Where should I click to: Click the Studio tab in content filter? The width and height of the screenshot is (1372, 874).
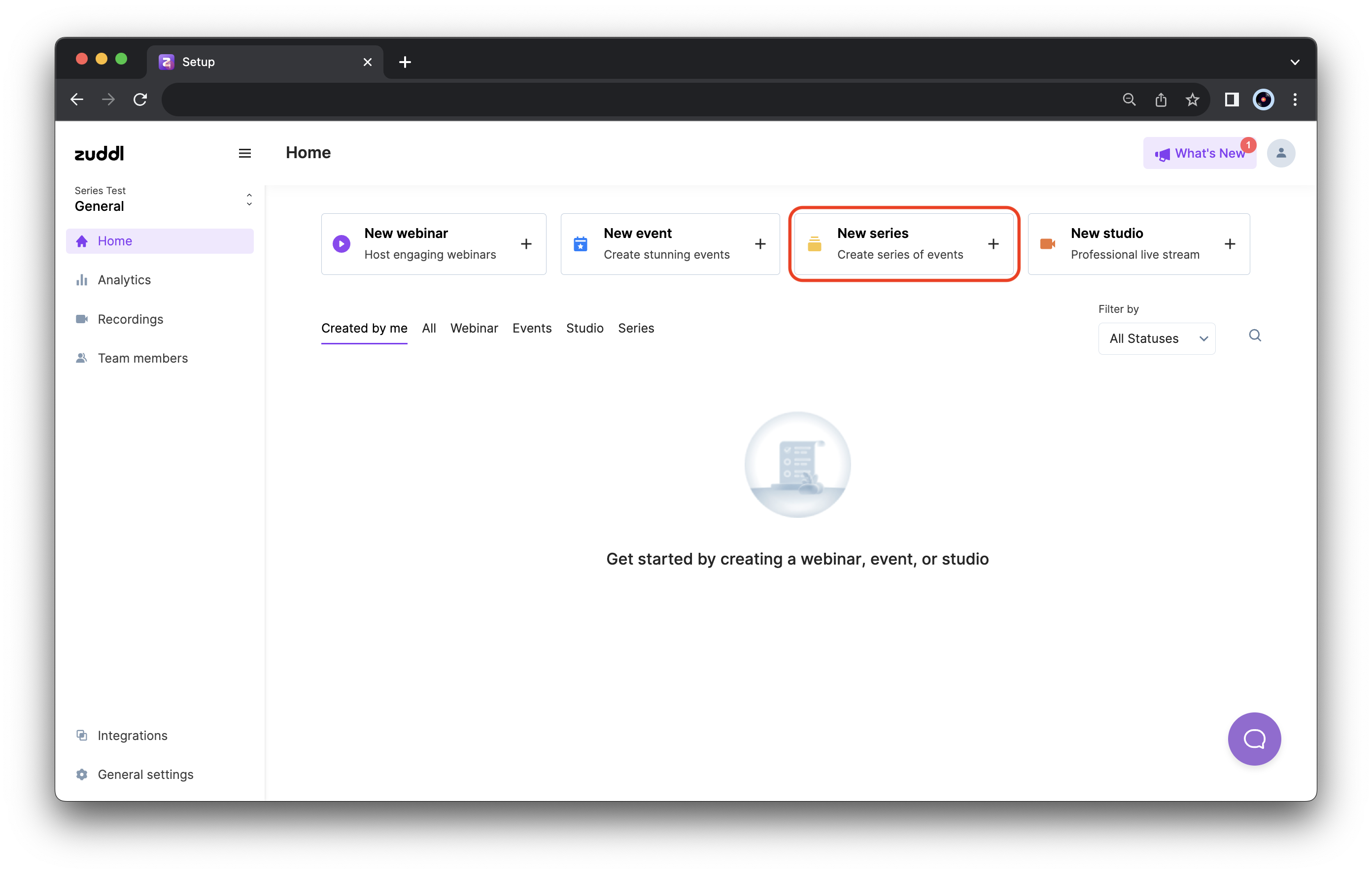584,327
